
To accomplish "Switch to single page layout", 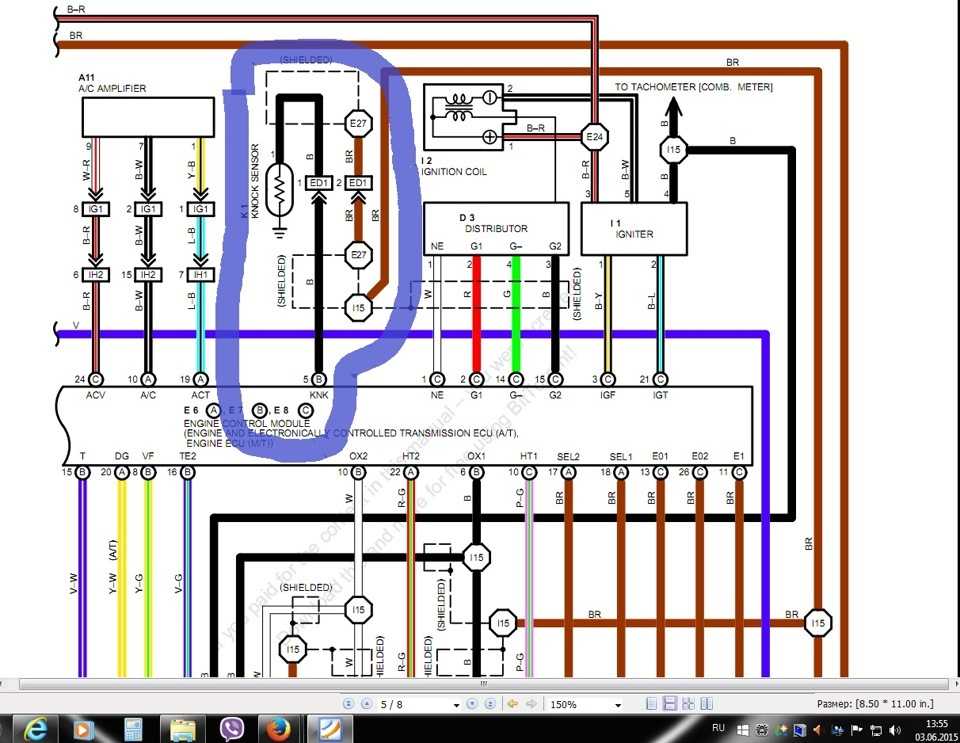I will pos(652,705).
